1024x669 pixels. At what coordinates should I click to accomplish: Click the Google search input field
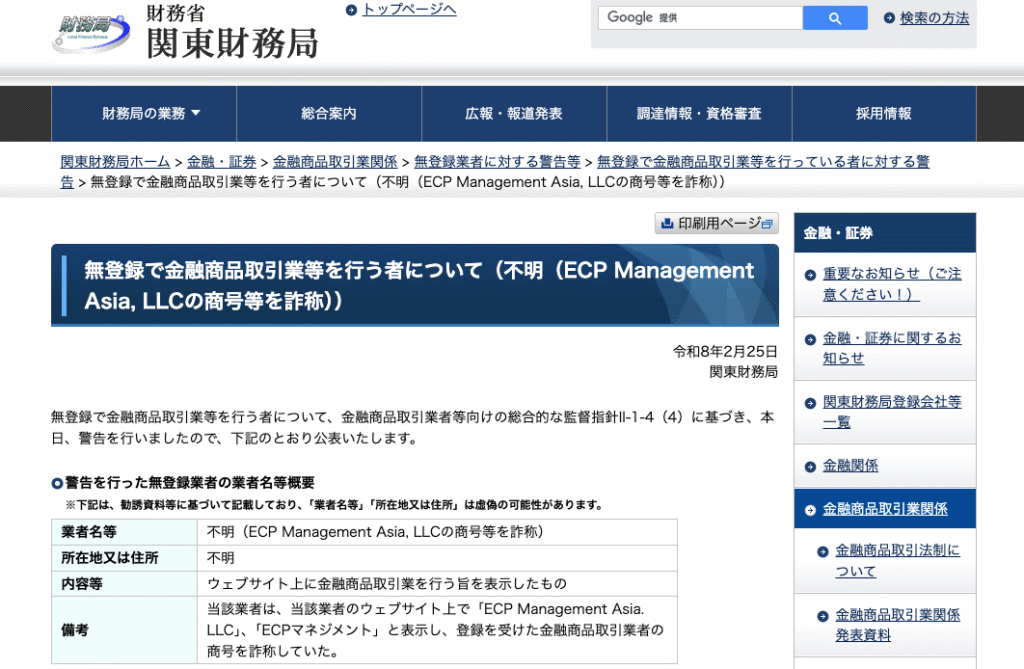[x=700, y=18]
